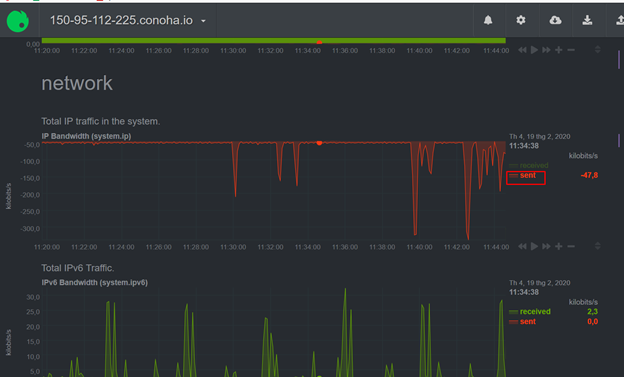The width and height of the screenshot is (624, 377).
Task: Toggle received dimension in IPv6 Bandwidth legend
Action: point(530,311)
